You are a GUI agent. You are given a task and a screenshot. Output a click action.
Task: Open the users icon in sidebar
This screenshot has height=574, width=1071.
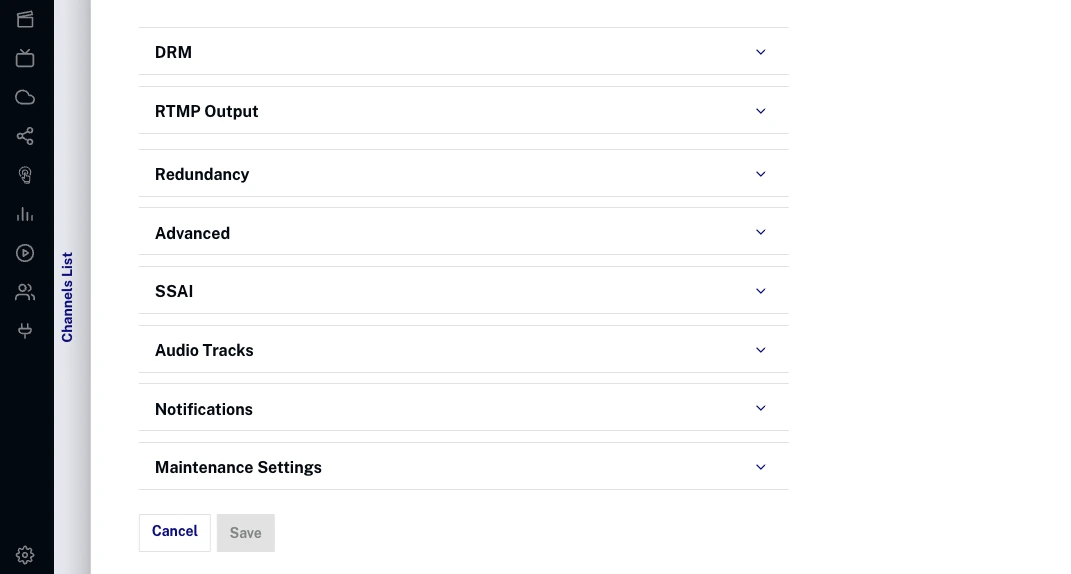click(x=25, y=292)
